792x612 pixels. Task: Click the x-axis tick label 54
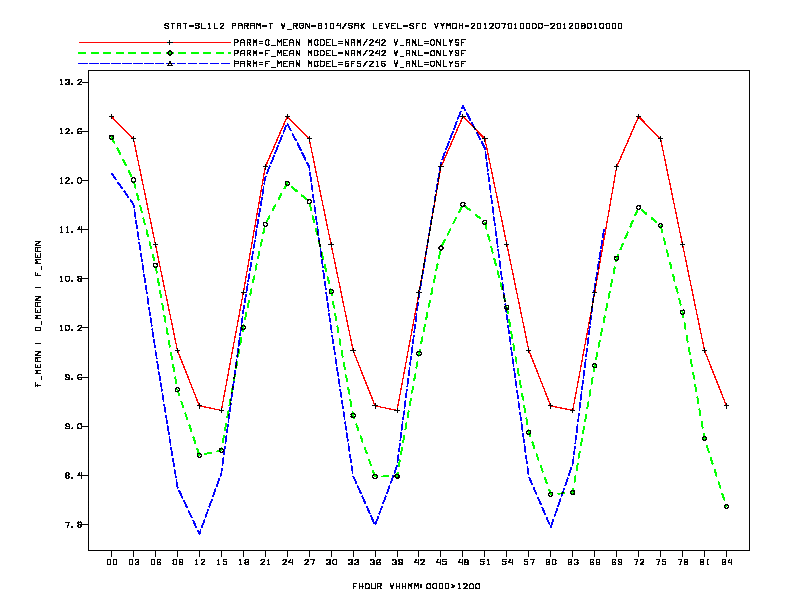point(507,562)
